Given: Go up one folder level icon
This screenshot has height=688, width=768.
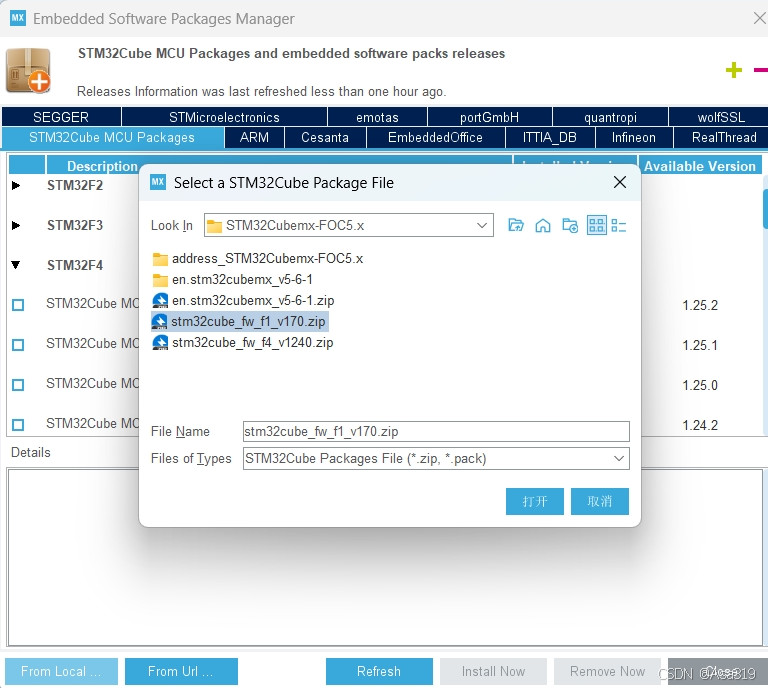Looking at the screenshot, I should click(516, 225).
